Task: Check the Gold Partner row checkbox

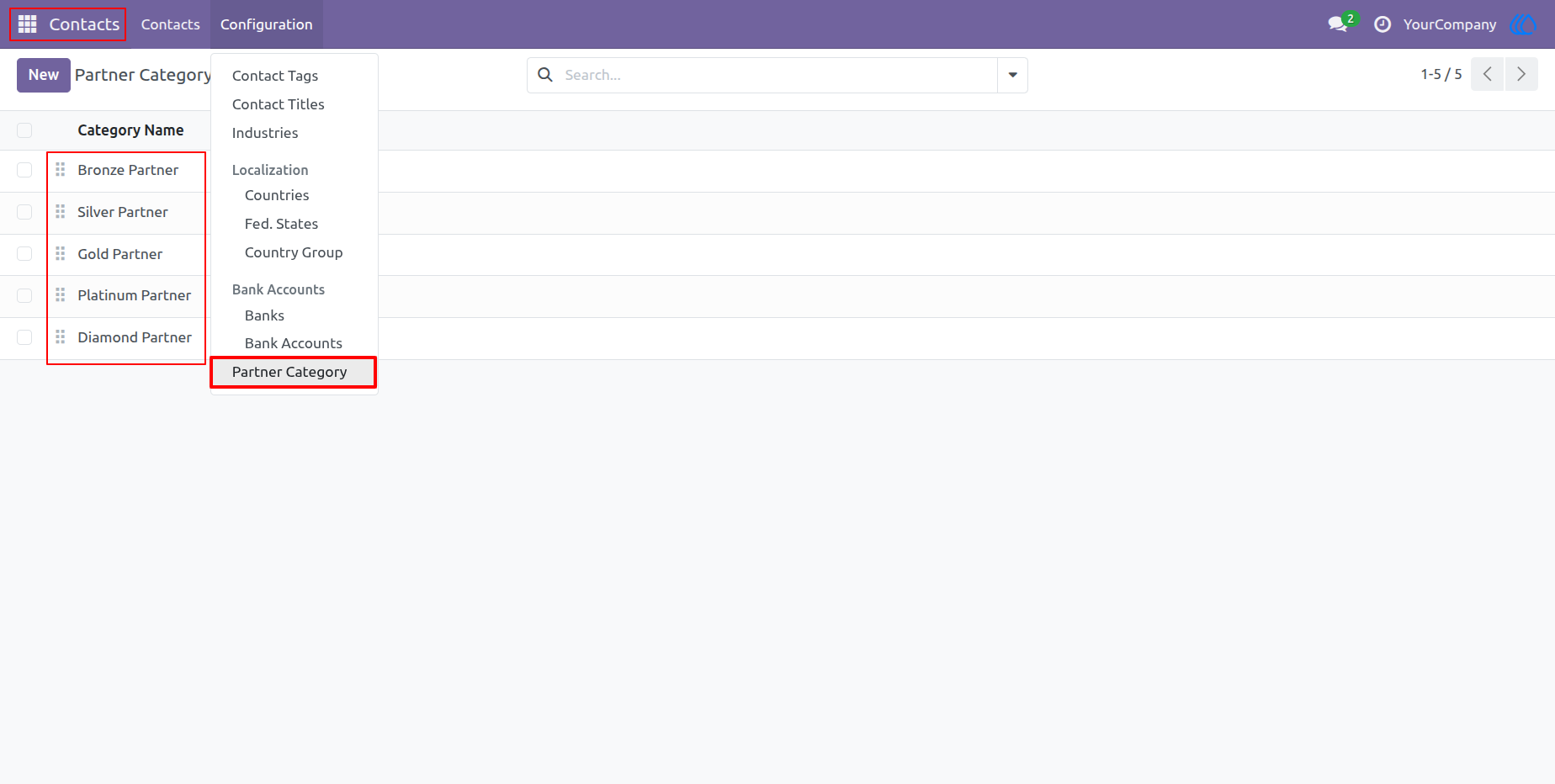Action: (x=24, y=254)
